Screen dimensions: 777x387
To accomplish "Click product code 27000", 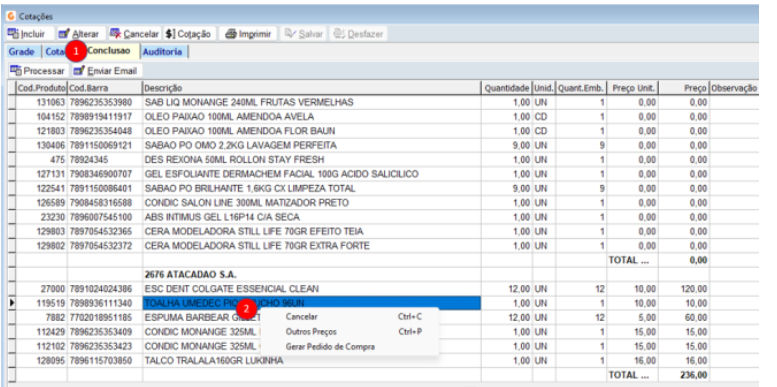I will [x=54, y=289].
